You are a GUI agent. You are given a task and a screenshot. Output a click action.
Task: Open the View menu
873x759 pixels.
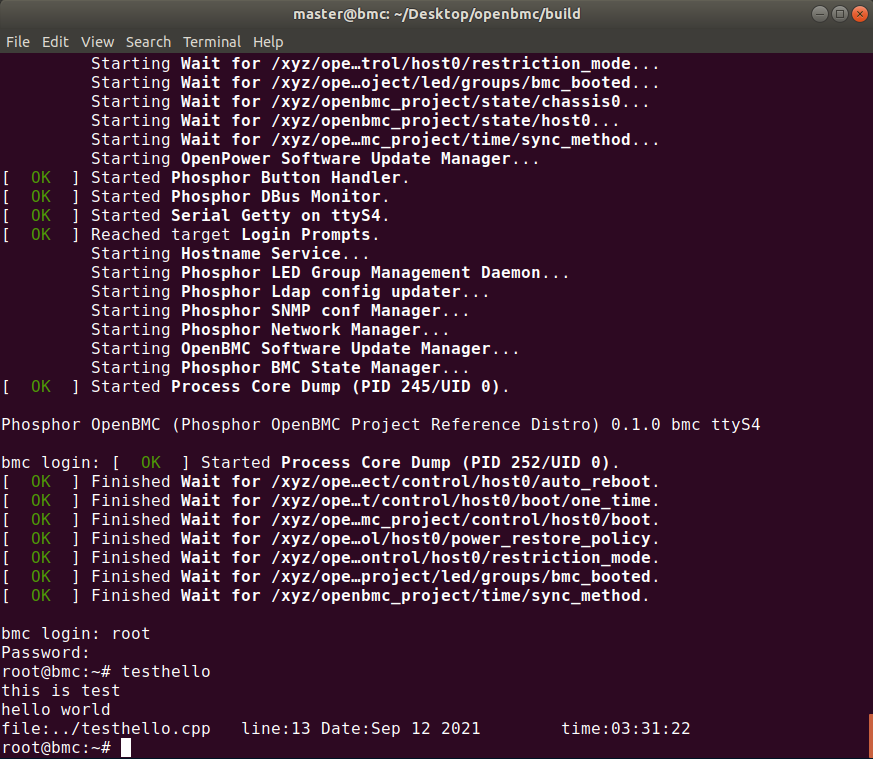point(97,42)
